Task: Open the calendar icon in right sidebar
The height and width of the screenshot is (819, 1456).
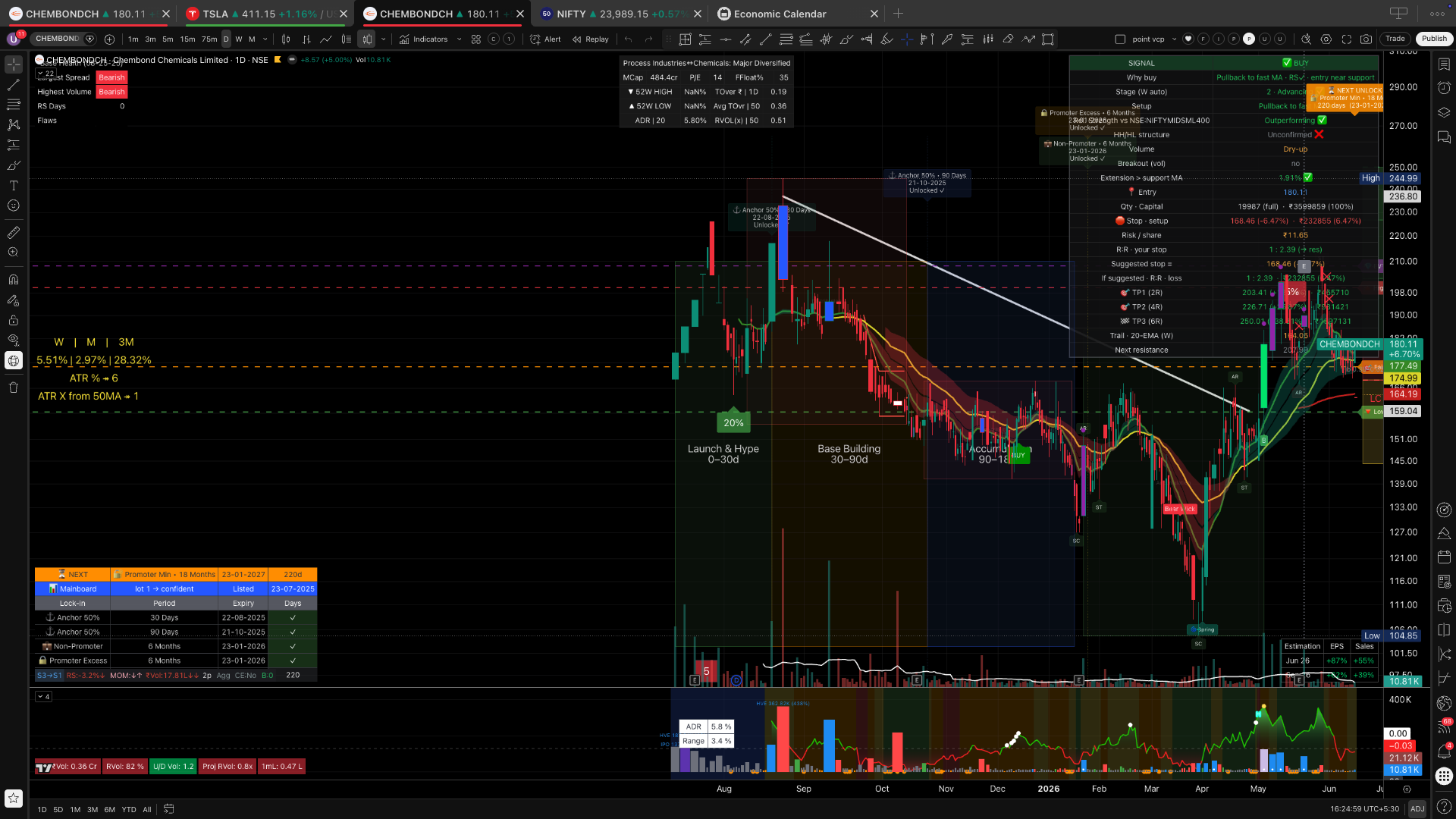Action: pos(1444,557)
